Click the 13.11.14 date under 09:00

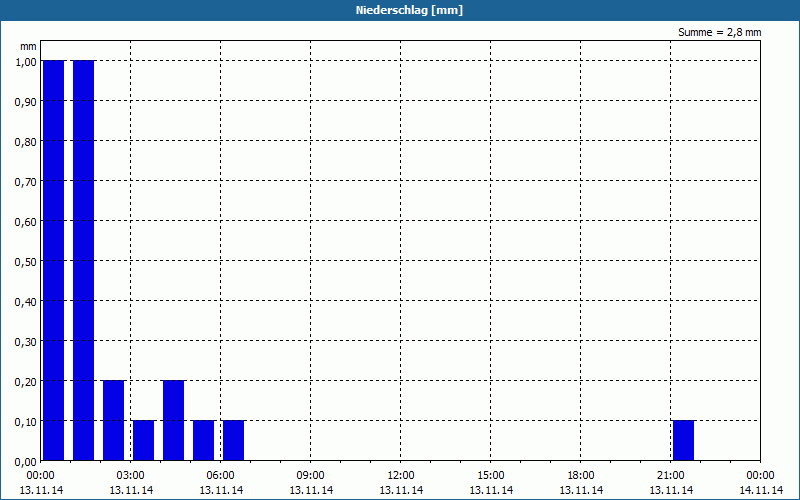point(311,490)
